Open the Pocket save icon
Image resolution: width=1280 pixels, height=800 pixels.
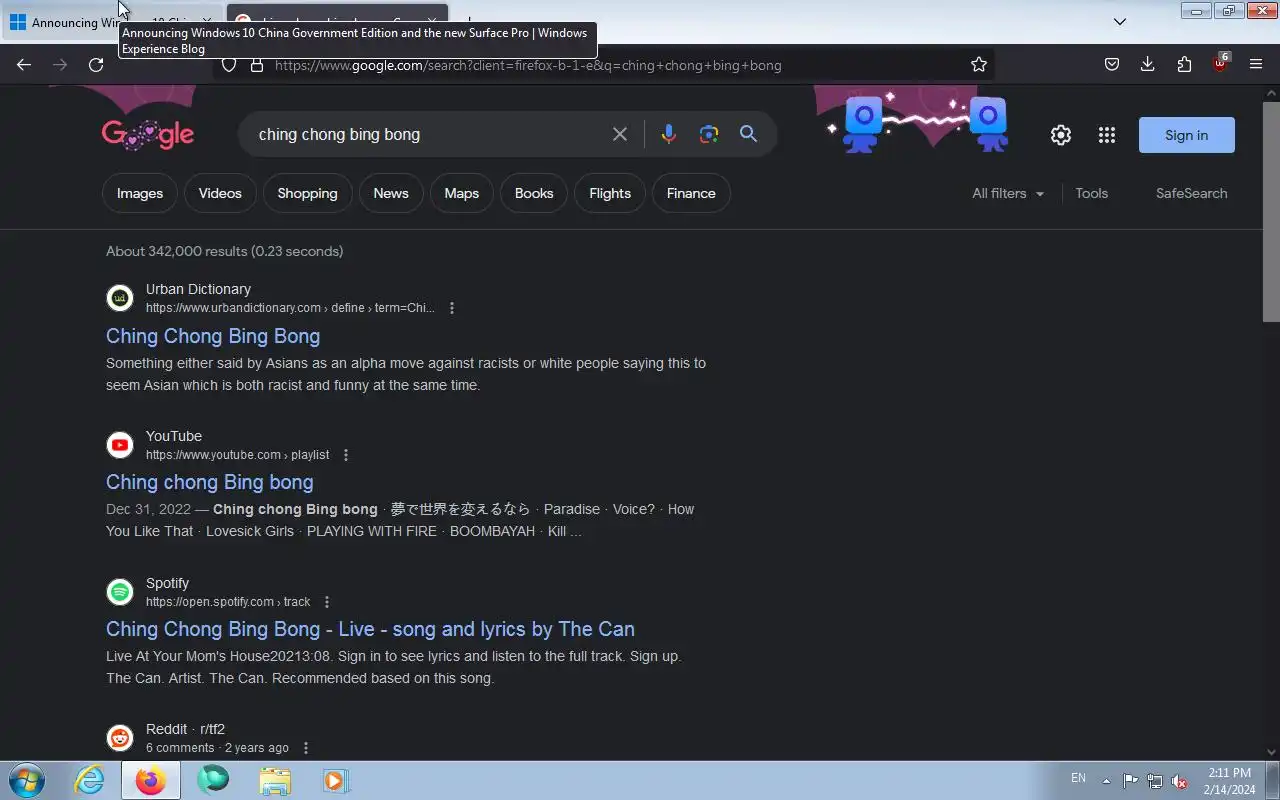coord(1111,65)
